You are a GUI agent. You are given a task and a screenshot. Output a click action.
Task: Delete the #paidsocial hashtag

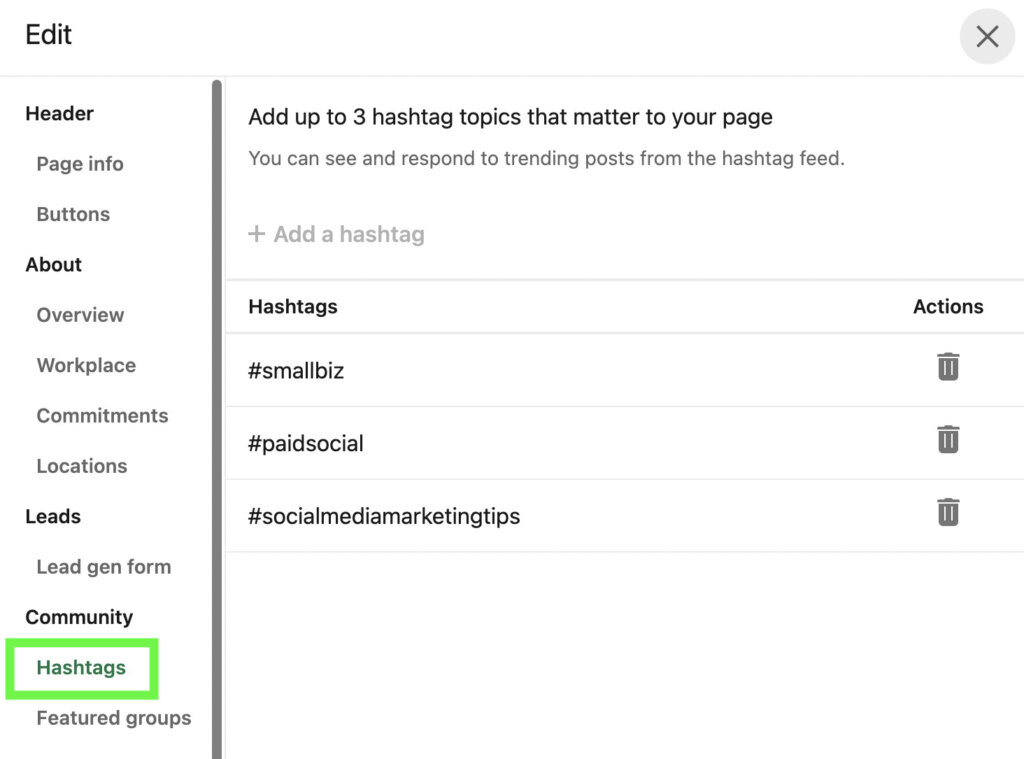[x=948, y=440]
